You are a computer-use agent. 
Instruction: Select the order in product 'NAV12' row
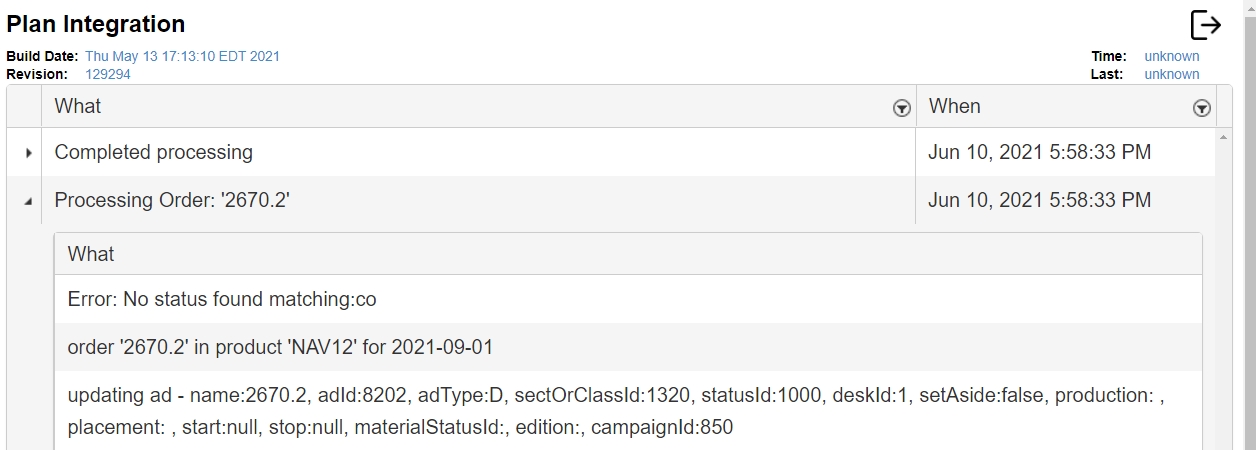(x=280, y=347)
